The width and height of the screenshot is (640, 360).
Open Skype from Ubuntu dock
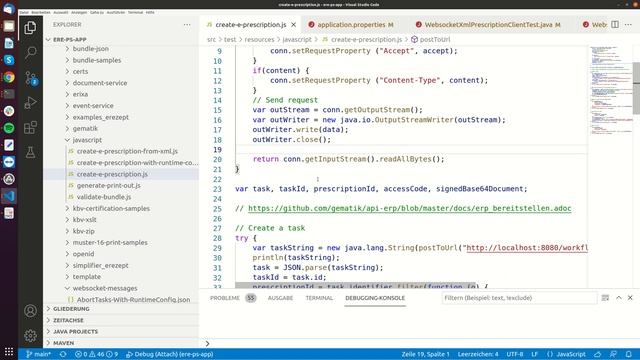pos(9,60)
